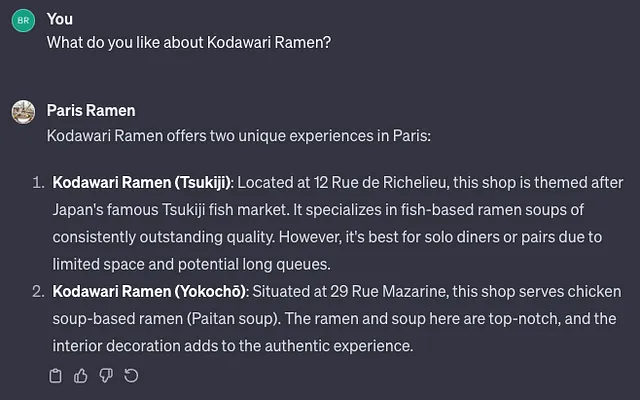Click the bold "Kodawari Ramen (Yokochō)" heading
This screenshot has height=400, width=640.
pyautogui.click(x=149, y=291)
